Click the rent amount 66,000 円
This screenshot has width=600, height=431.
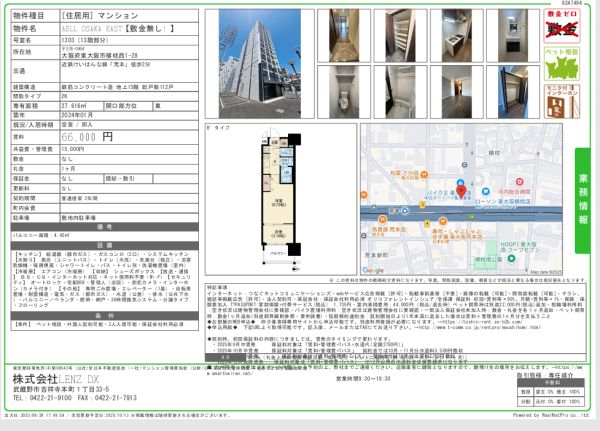[87, 137]
